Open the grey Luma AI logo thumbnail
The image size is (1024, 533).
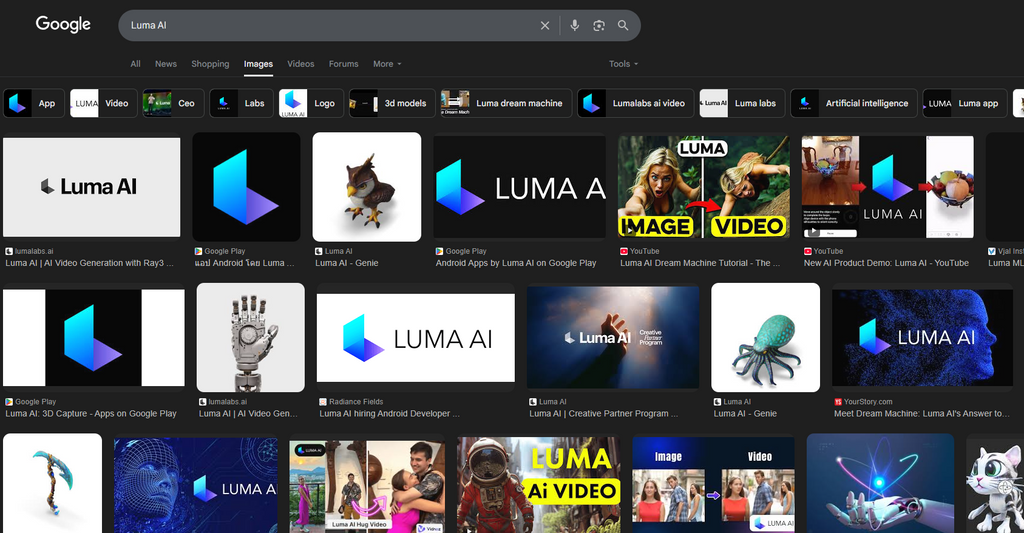coord(92,187)
